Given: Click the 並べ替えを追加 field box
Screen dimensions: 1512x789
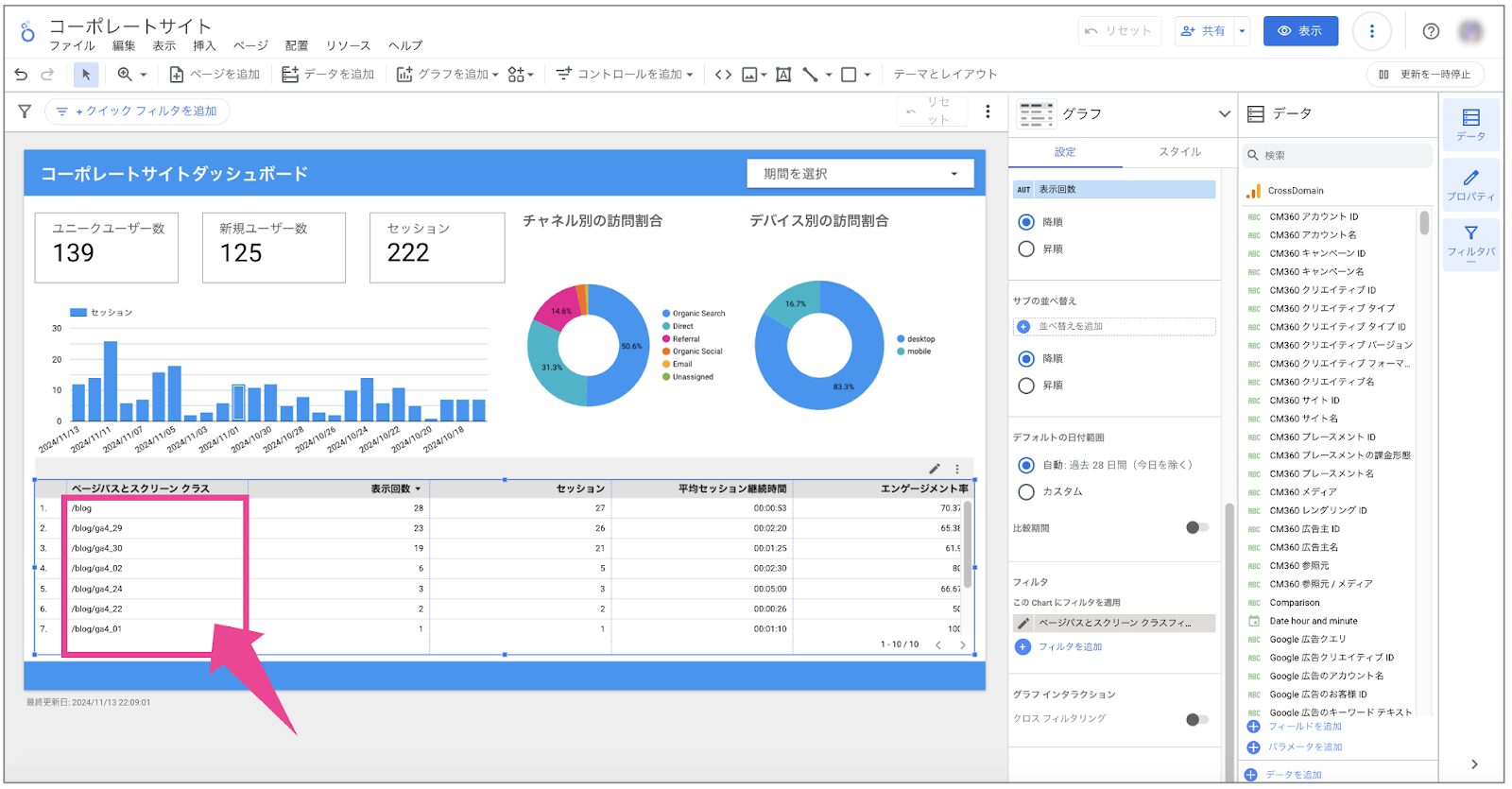Looking at the screenshot, I should point(1114,327).
